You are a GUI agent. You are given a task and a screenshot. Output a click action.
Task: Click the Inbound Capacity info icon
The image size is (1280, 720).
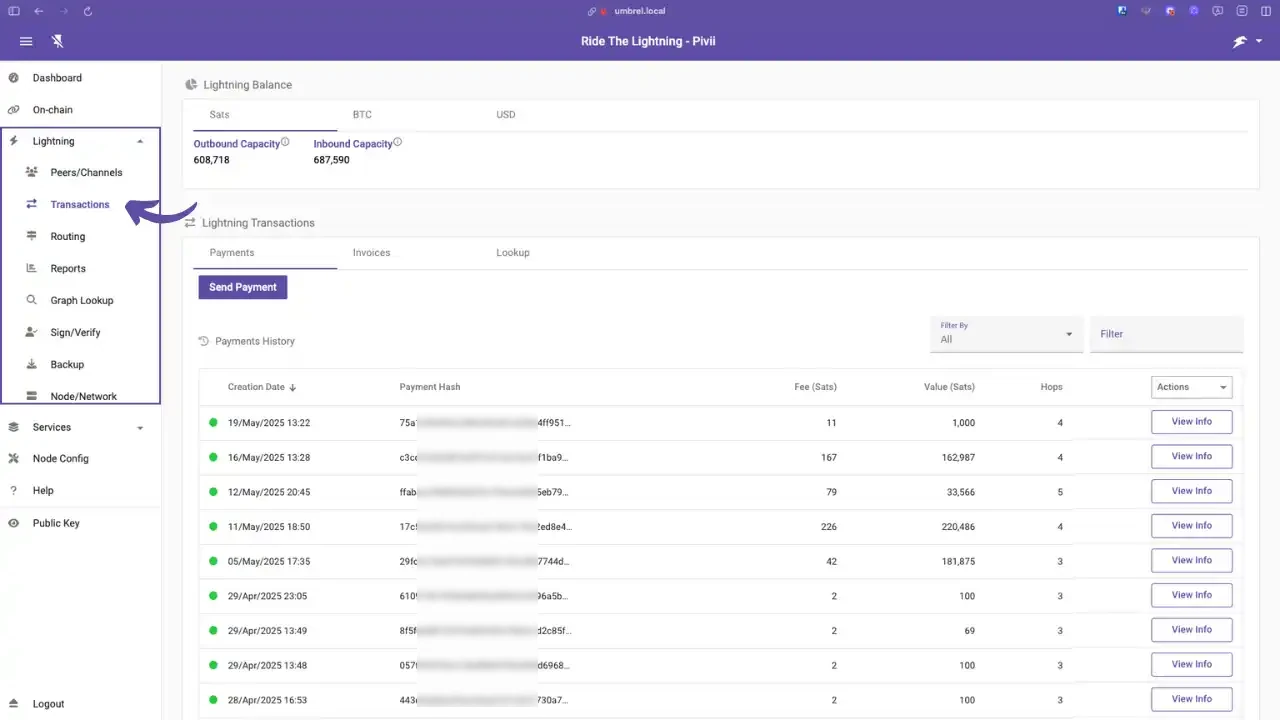pyautogui.click(x=398, y=142)
